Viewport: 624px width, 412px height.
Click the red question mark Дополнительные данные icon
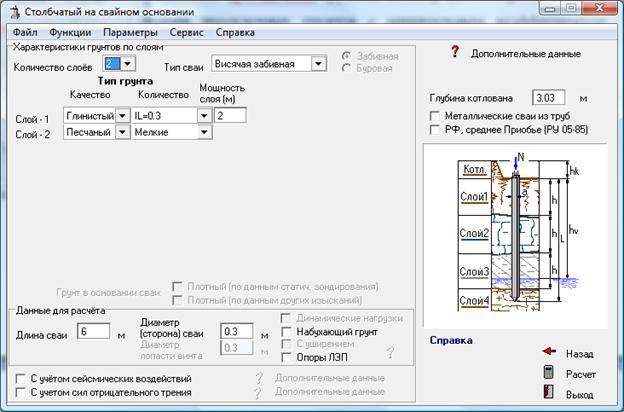tap(454, 52)
